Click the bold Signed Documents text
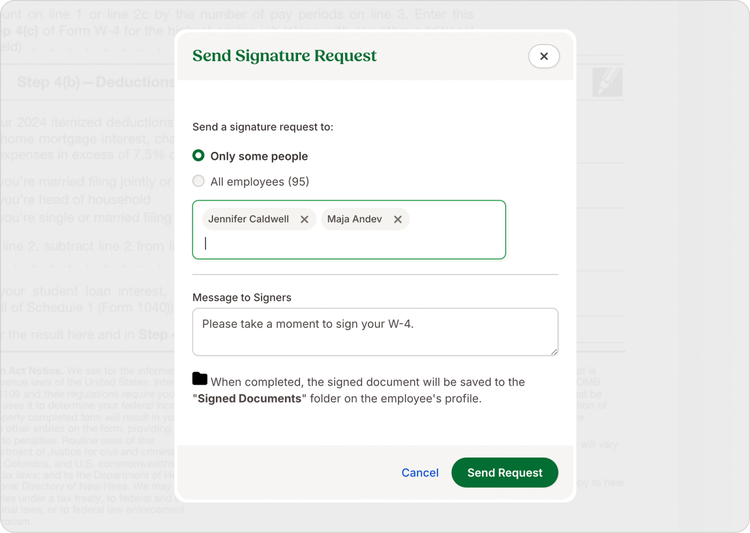750x533 pixels. 249,399
